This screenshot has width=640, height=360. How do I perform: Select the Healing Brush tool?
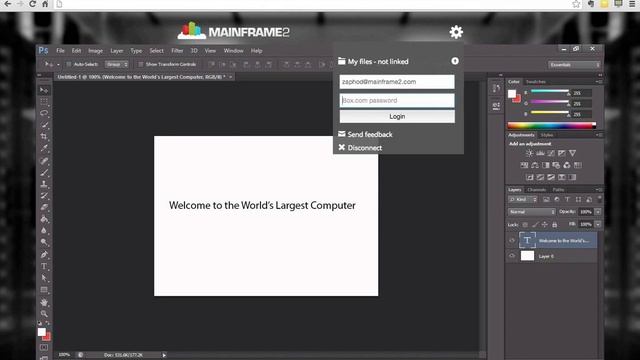(44, 160)
